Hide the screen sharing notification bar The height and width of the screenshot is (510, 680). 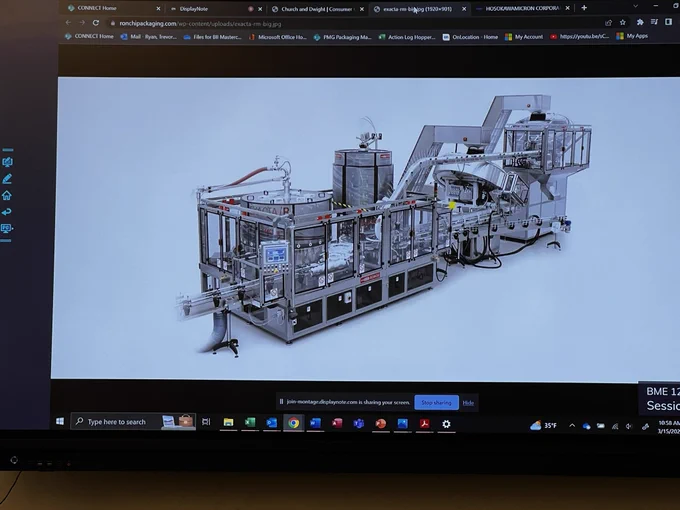coord(468,403)
